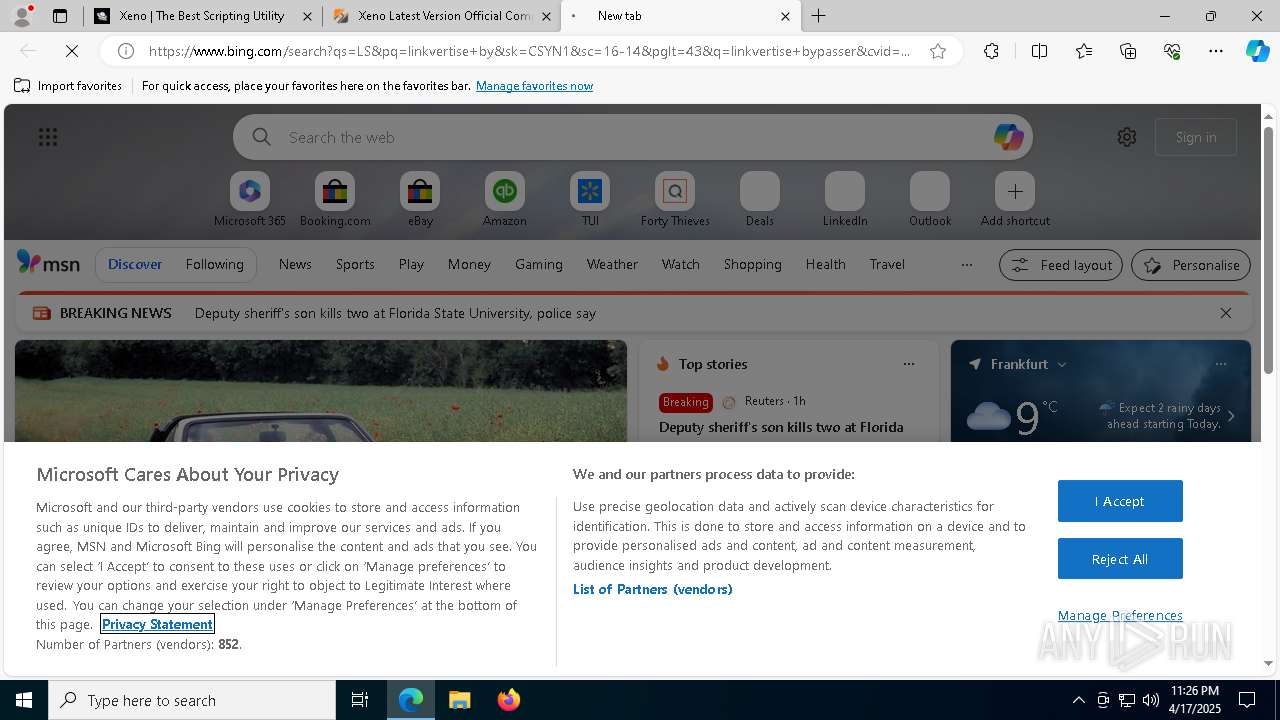The height and width of the screenshot is (720, 1280).
Task: Open the Play category
Action: tap(411, 265)
